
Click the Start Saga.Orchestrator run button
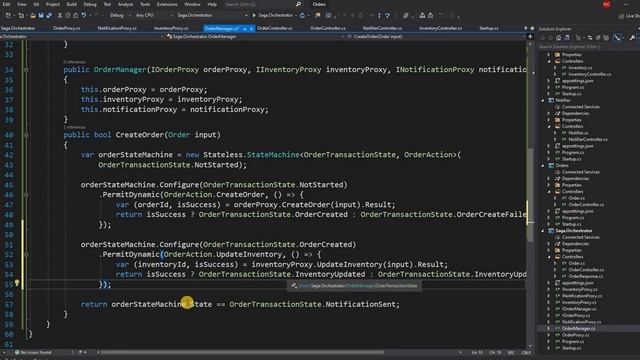click(x=273, y=16)
